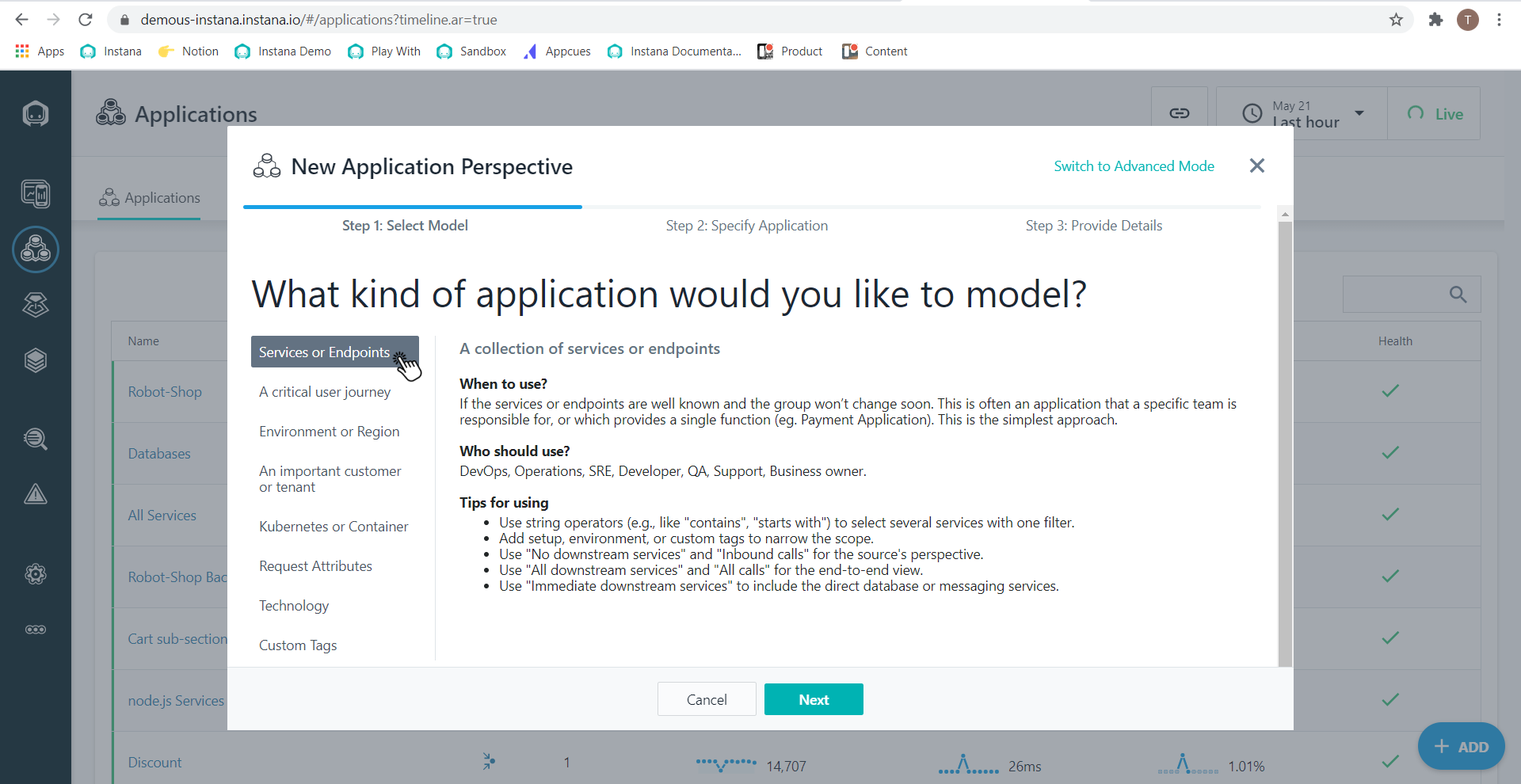Open the Analytics magnifier sidebar icon
Viewport: 1521px width, 784px height.
click(36, 439)
